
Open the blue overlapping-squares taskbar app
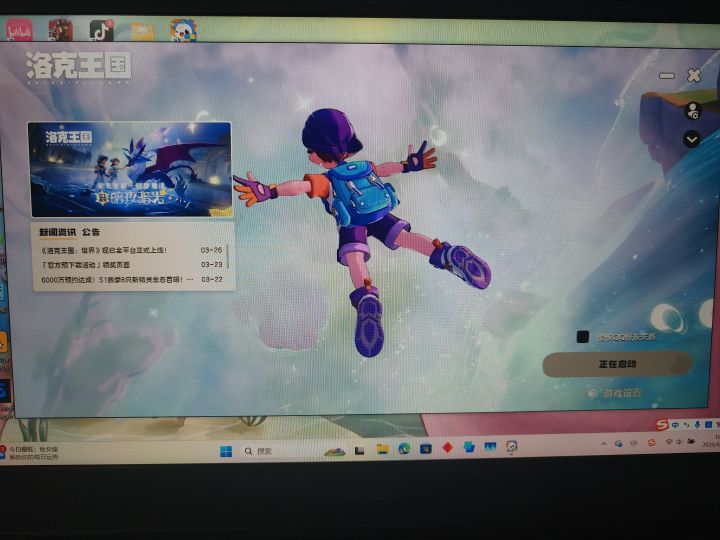(469, 447)
